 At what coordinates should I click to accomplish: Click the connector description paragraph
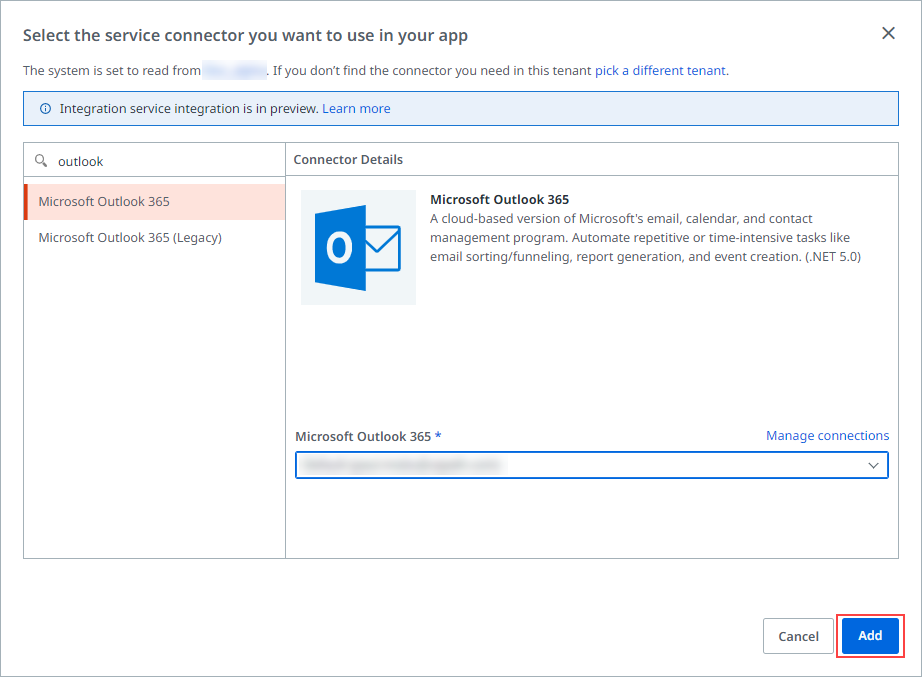tap(645, 238)
